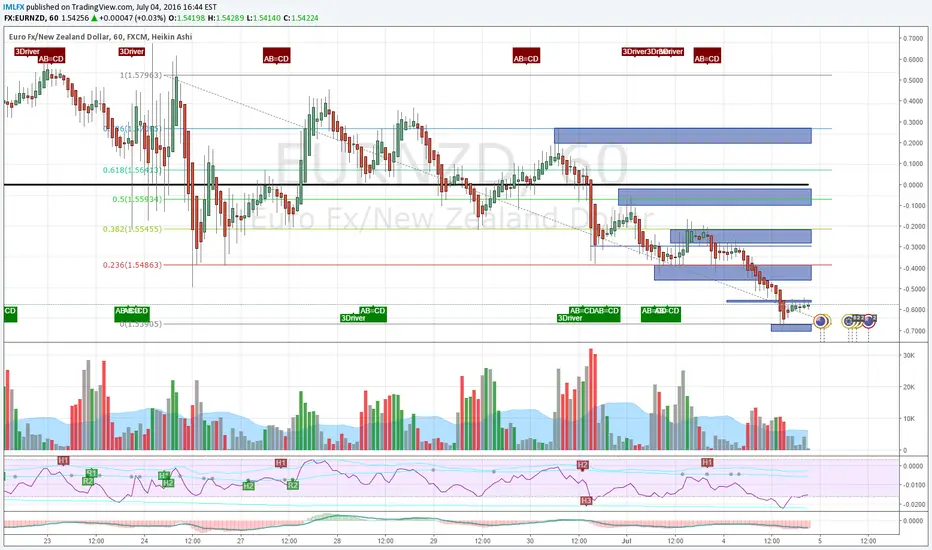Click -0.7000 on the price scale
Viewport: 932px width, 550px height.
[911, 331]
